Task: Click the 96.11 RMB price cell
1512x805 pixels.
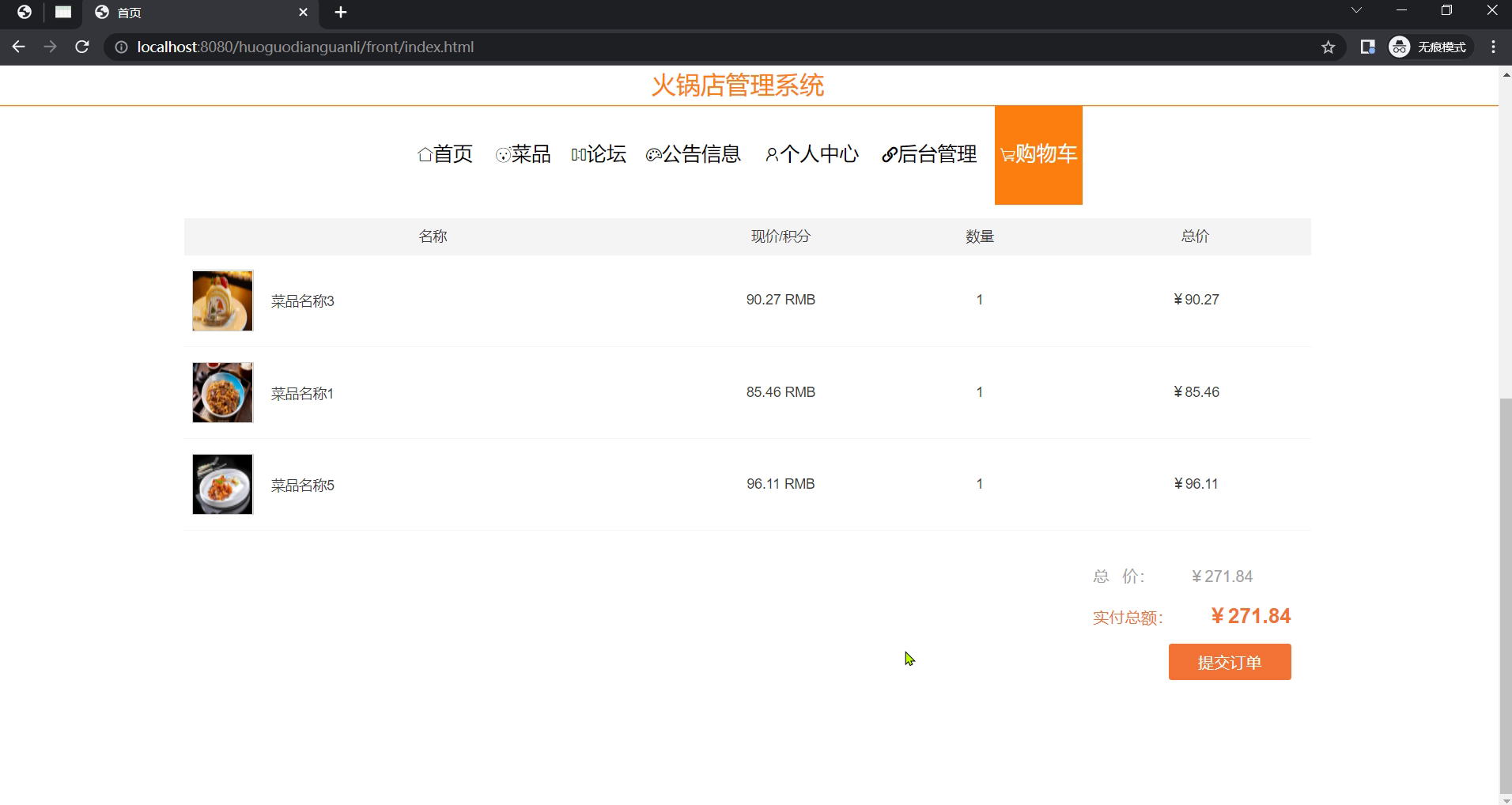Action: [781, 484]
